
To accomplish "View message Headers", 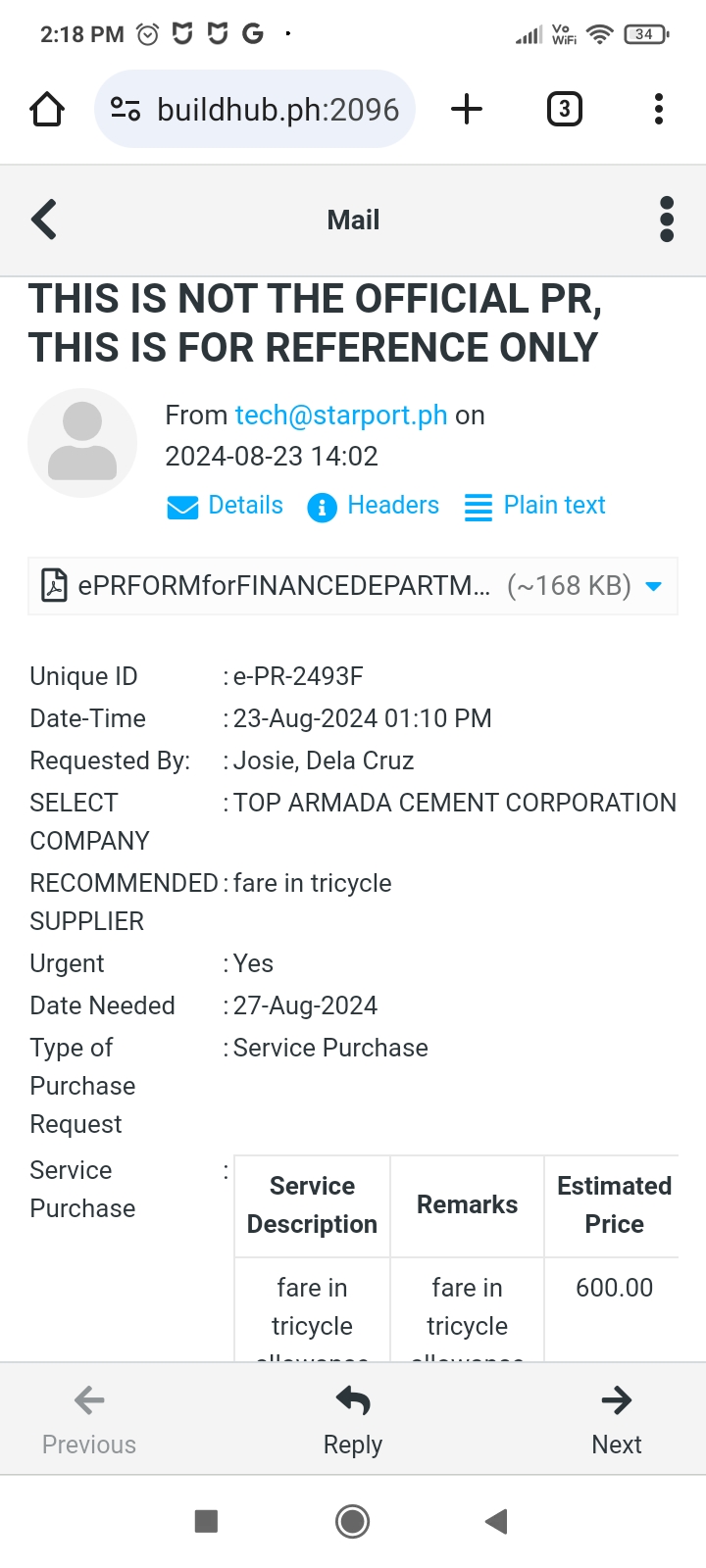I will click(374, 506).
